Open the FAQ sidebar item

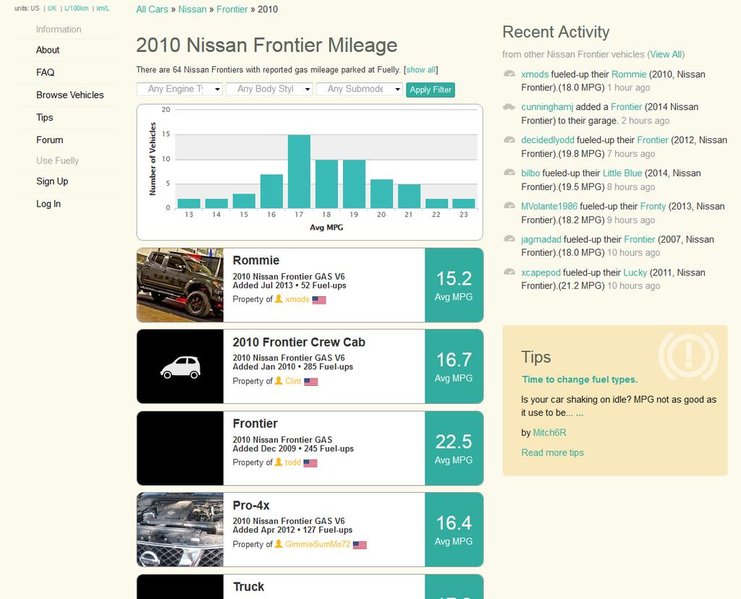point(45,72)
